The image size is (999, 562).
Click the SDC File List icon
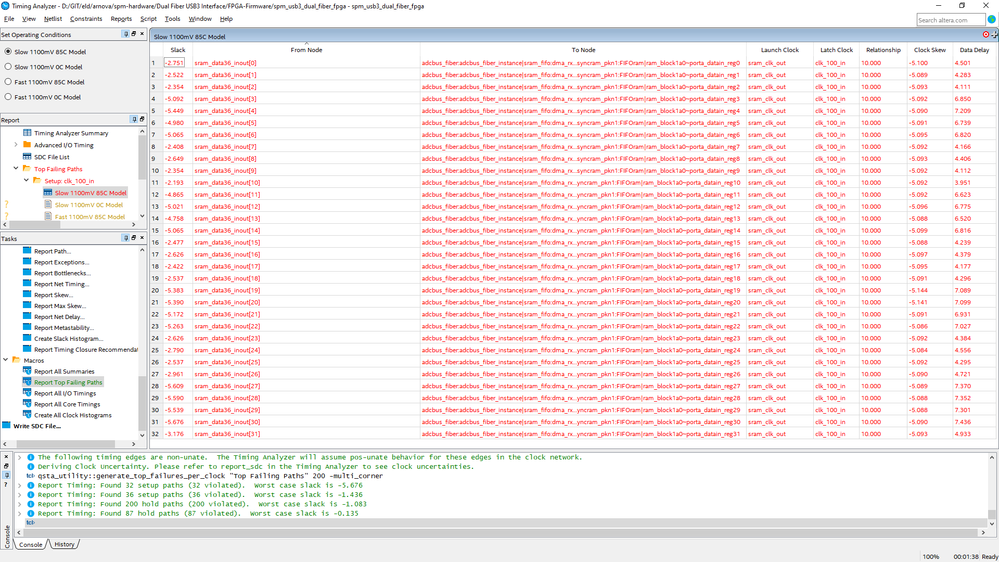point(27,157)
